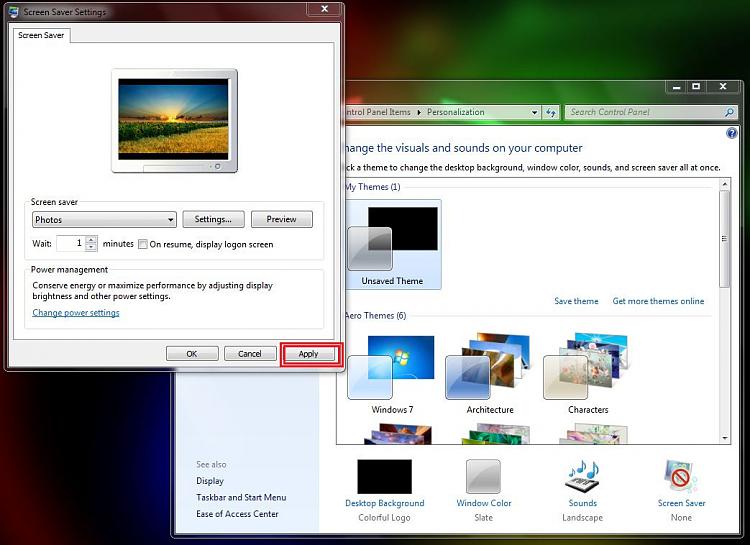The height and width of the screenshot is (545, 750).
Task: Select the Screen Saver tab
Action: (41, 35)
